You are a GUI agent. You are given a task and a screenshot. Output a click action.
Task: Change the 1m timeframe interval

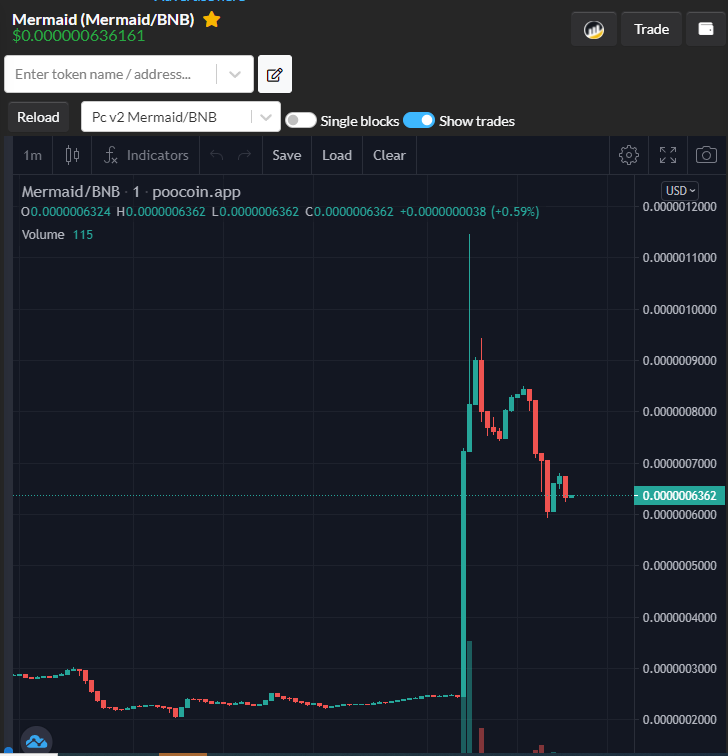(x=33, y=155)
